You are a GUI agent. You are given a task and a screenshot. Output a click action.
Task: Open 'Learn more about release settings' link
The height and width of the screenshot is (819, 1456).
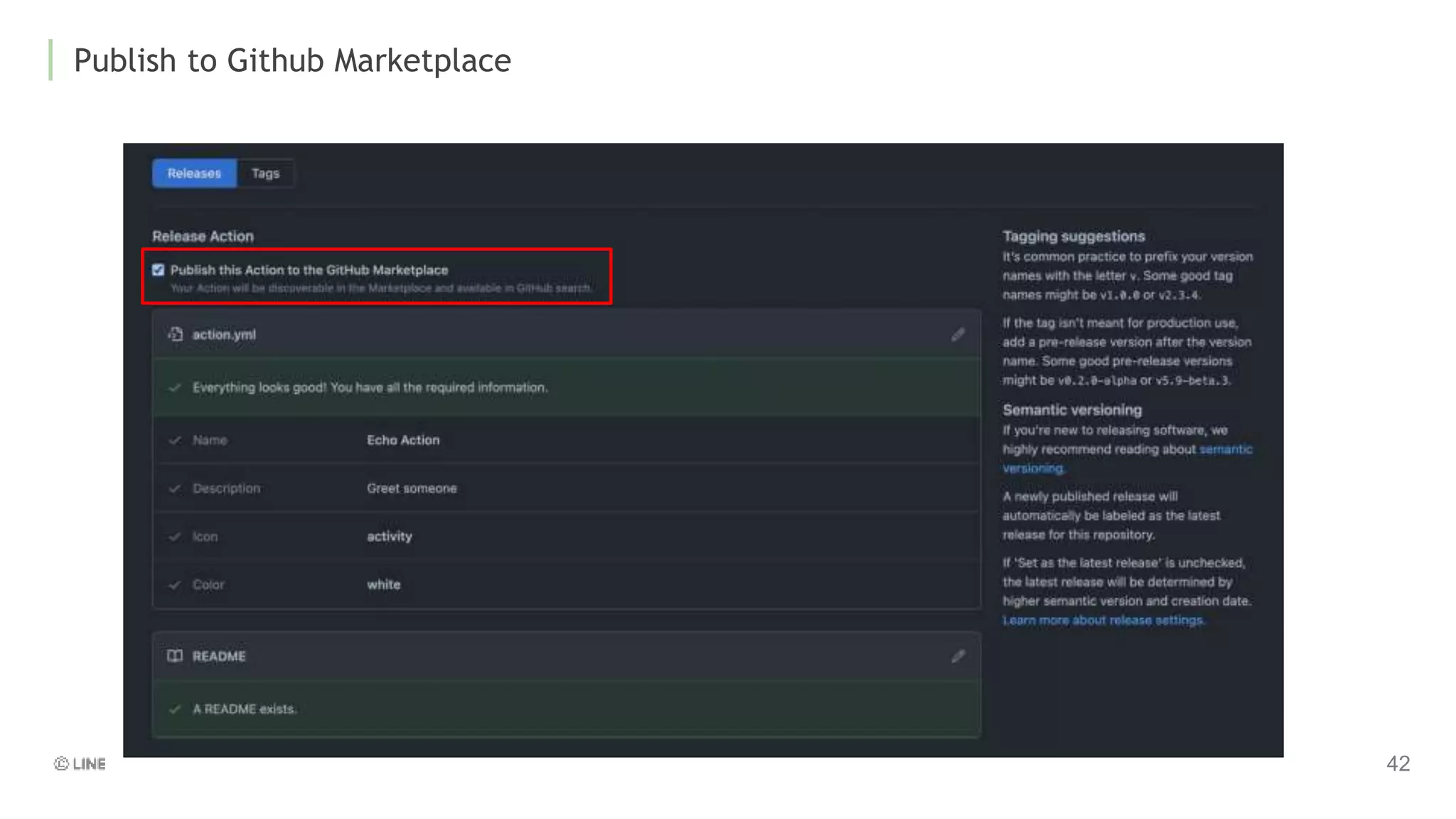click(1103, 621)
